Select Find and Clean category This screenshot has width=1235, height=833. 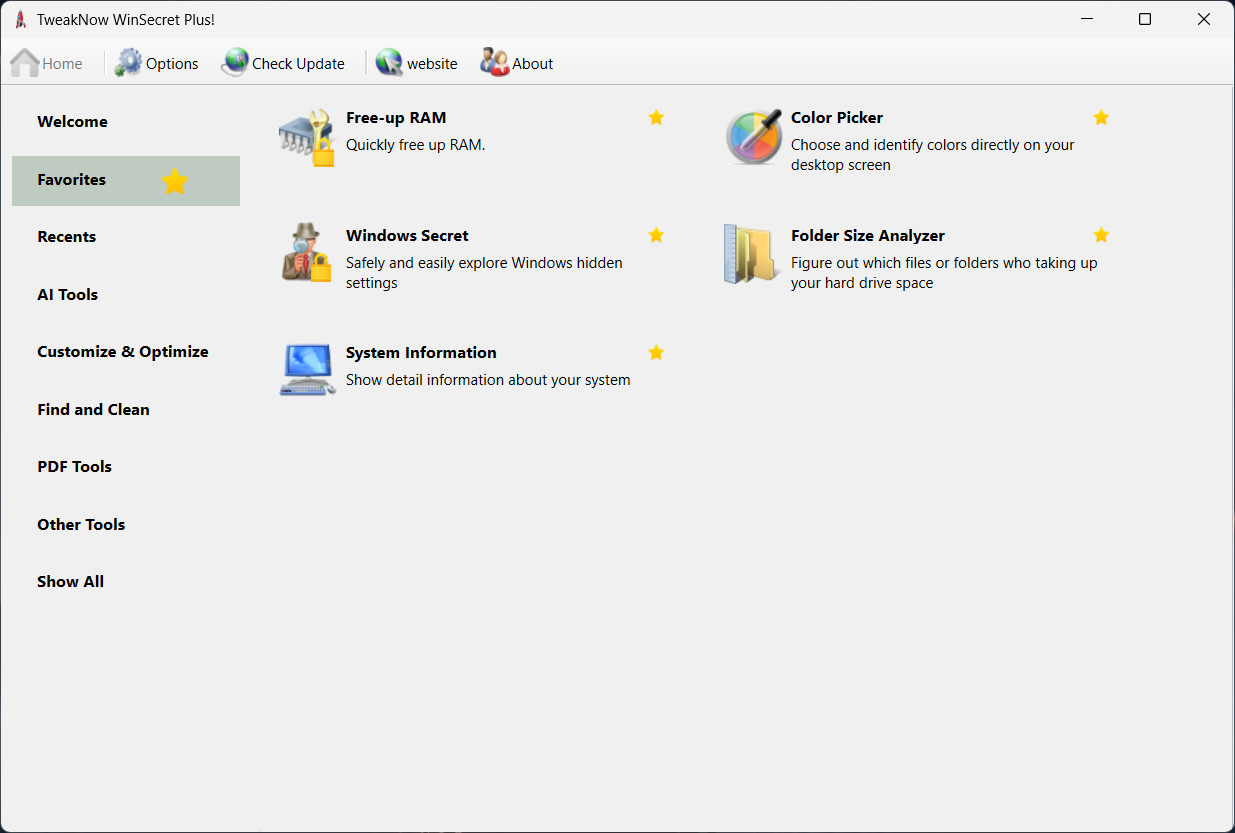point(93,410)
